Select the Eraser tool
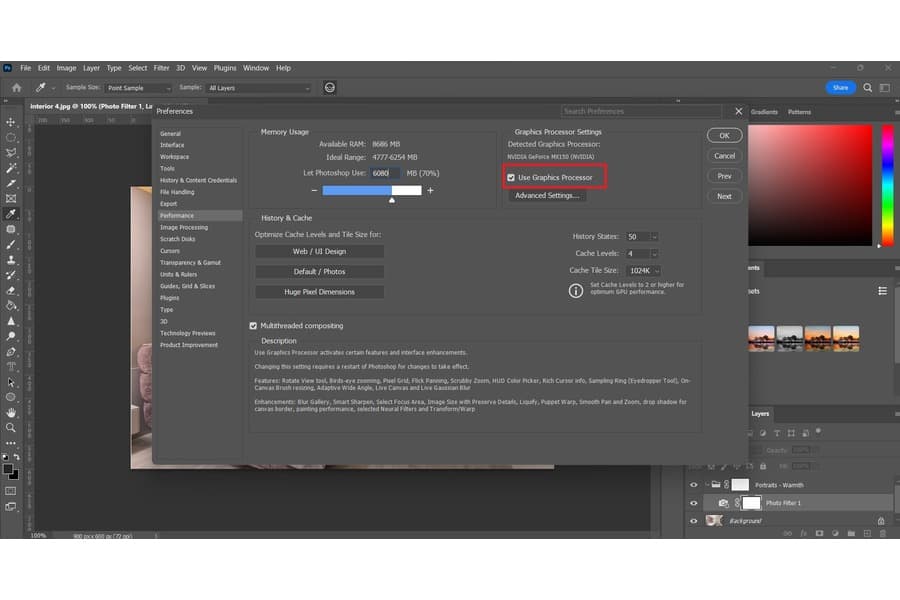 coord(11,291)
